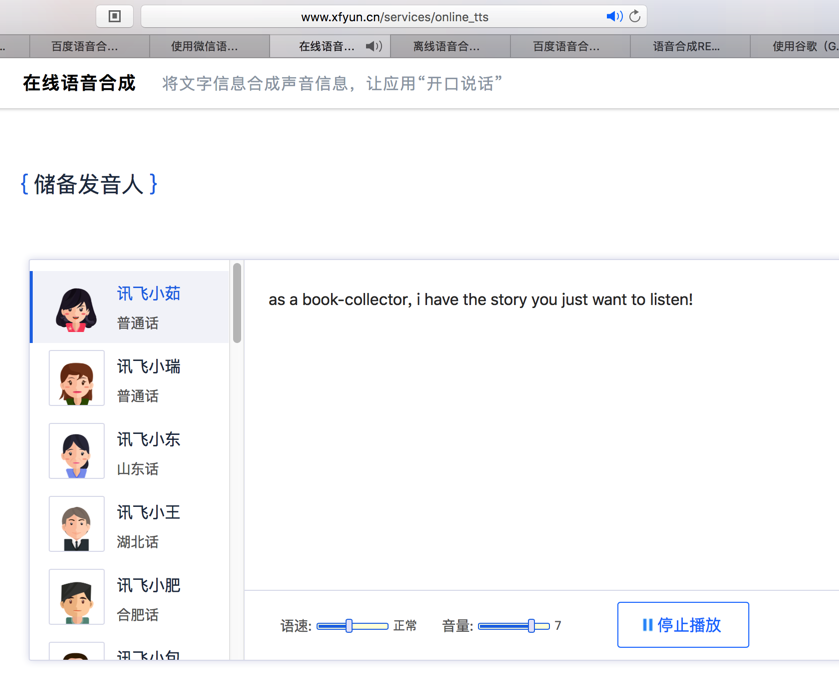Click the volume value 7
Screen dimensions: 839x682
point(558,625)
